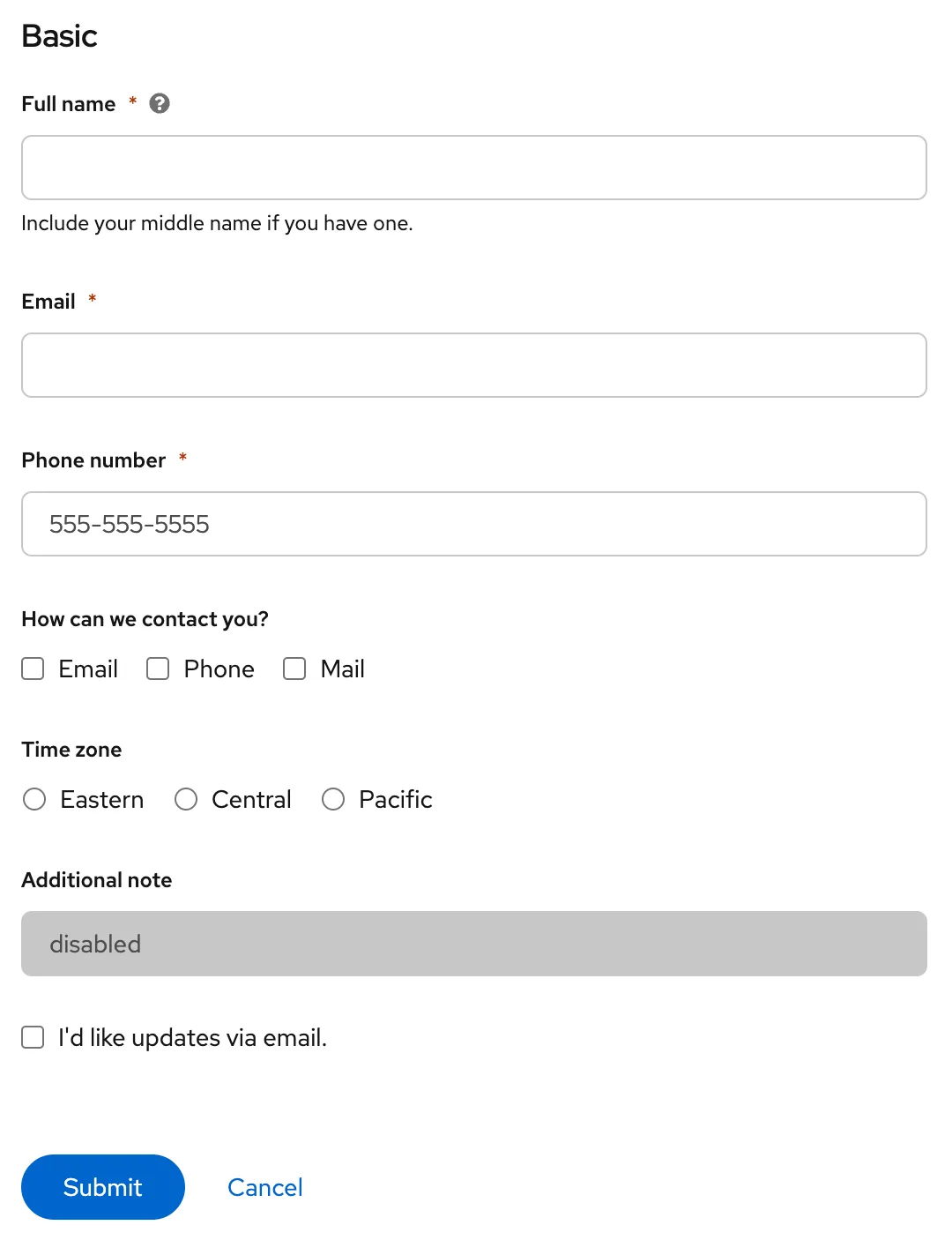This screenshot has width=952, height=1240.
Task: Choose the Eastern time zone
Action: click(x=34, y=800)
